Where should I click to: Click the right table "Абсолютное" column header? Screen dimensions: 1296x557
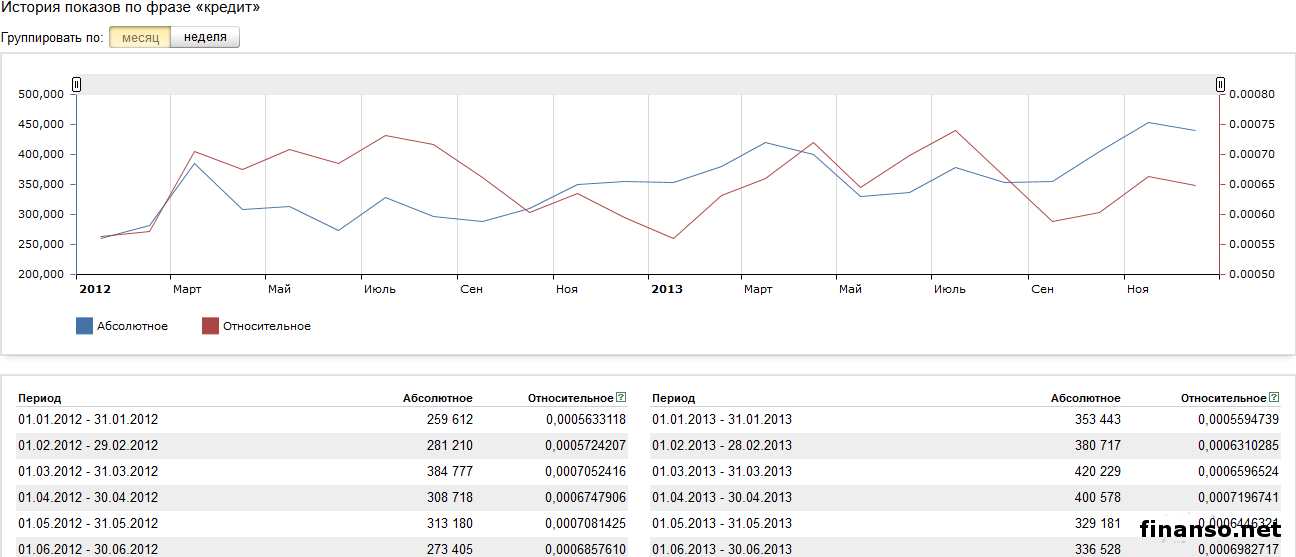click(1085, 398)
